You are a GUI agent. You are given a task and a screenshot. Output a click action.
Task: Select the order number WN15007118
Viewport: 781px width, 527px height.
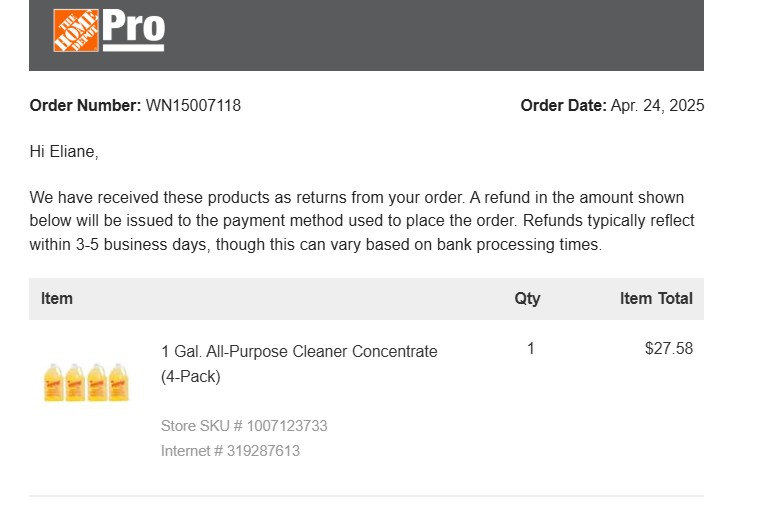[193, 106]
